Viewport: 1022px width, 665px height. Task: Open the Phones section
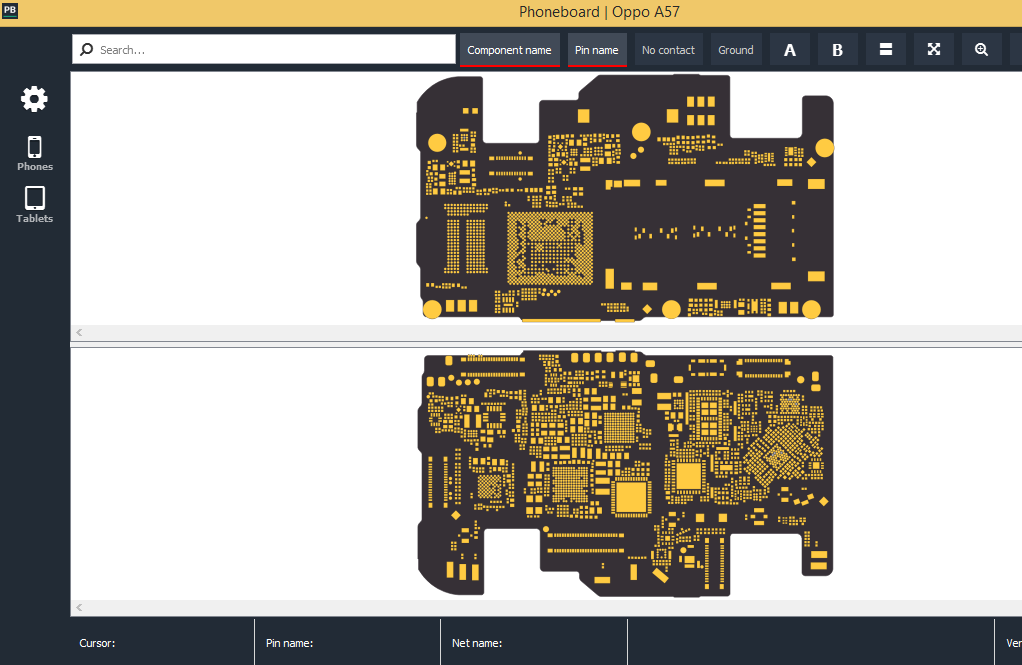tap(35, 154)
